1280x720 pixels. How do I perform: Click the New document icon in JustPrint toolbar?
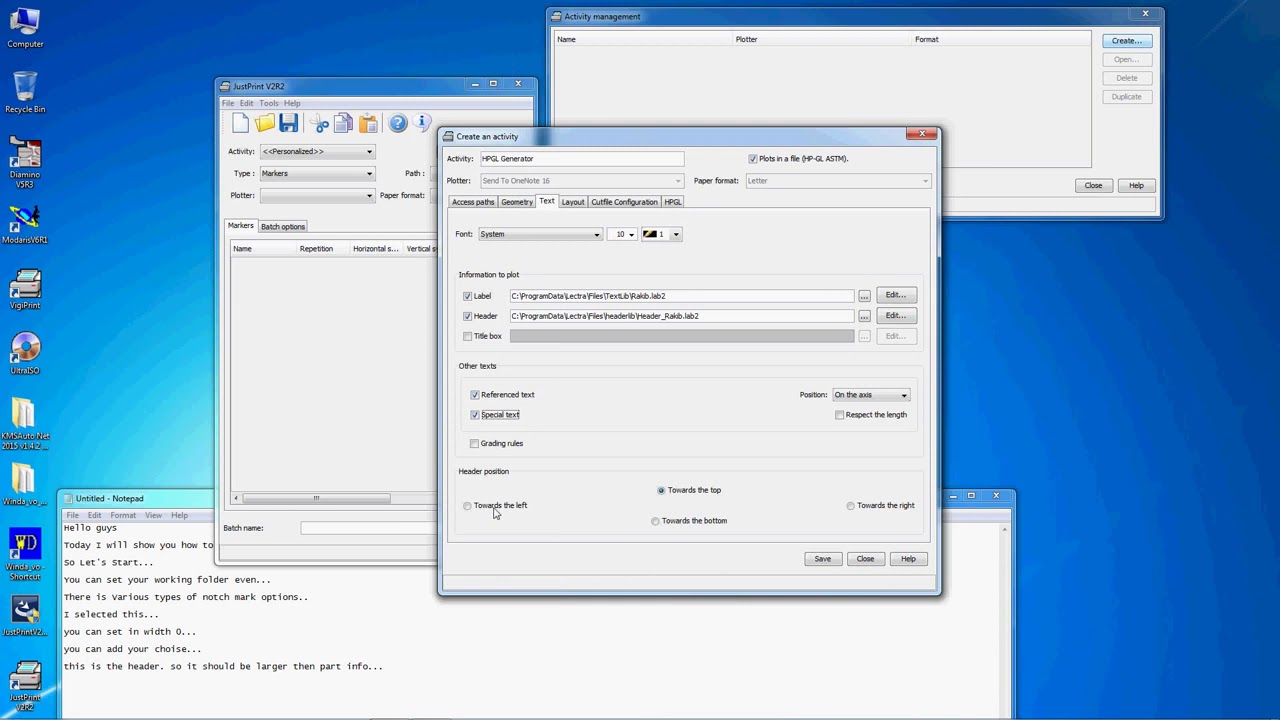pos(240,123)
